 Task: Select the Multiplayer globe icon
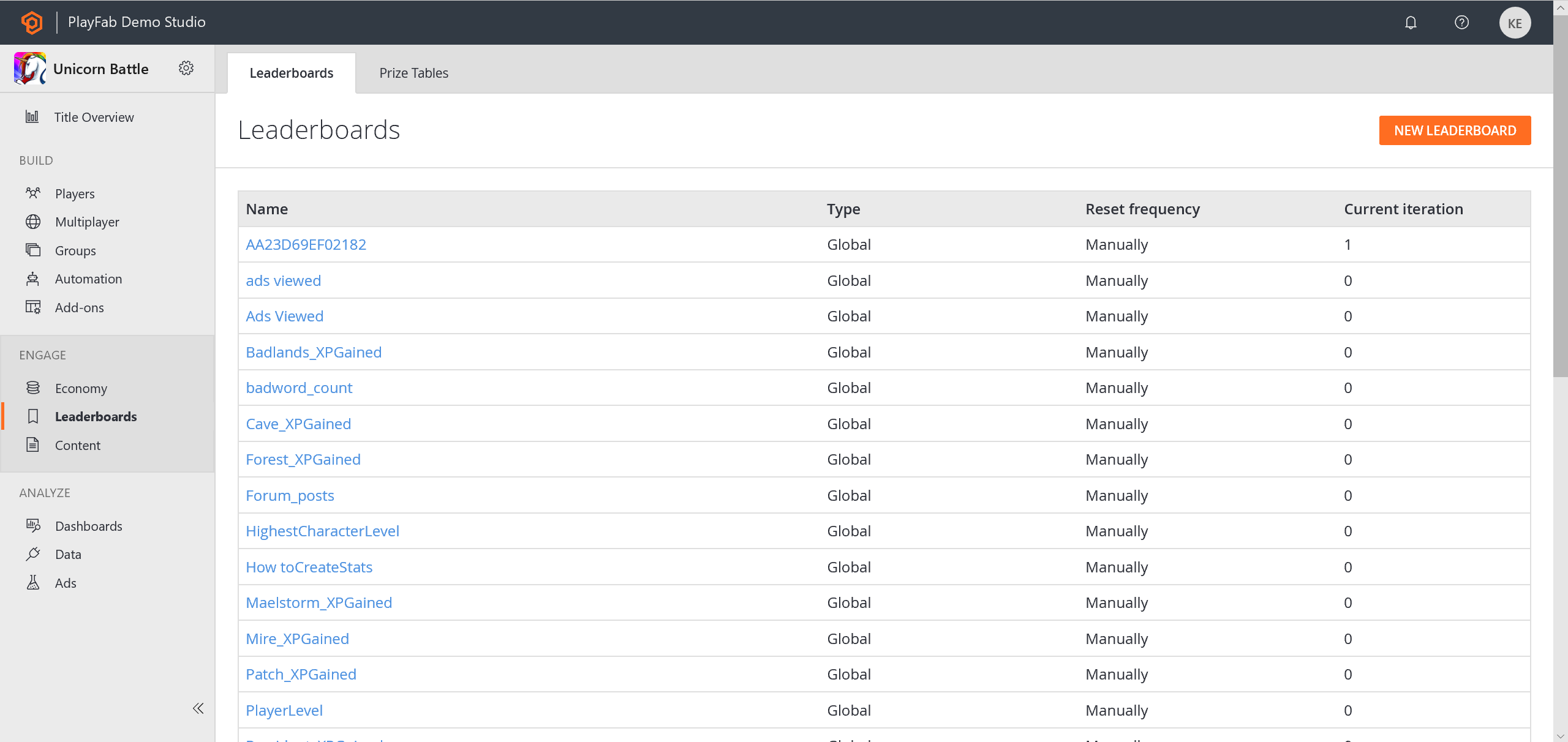[x=33, y=222]
